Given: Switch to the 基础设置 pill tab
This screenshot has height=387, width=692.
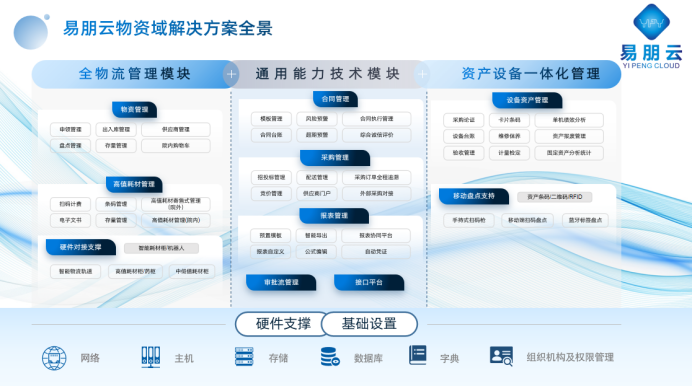Looking at the screenshot, I should coord(369,324).
